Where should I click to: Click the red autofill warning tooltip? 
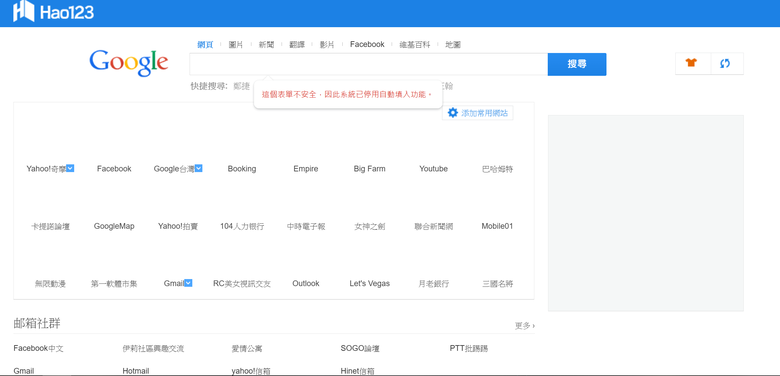348,94
